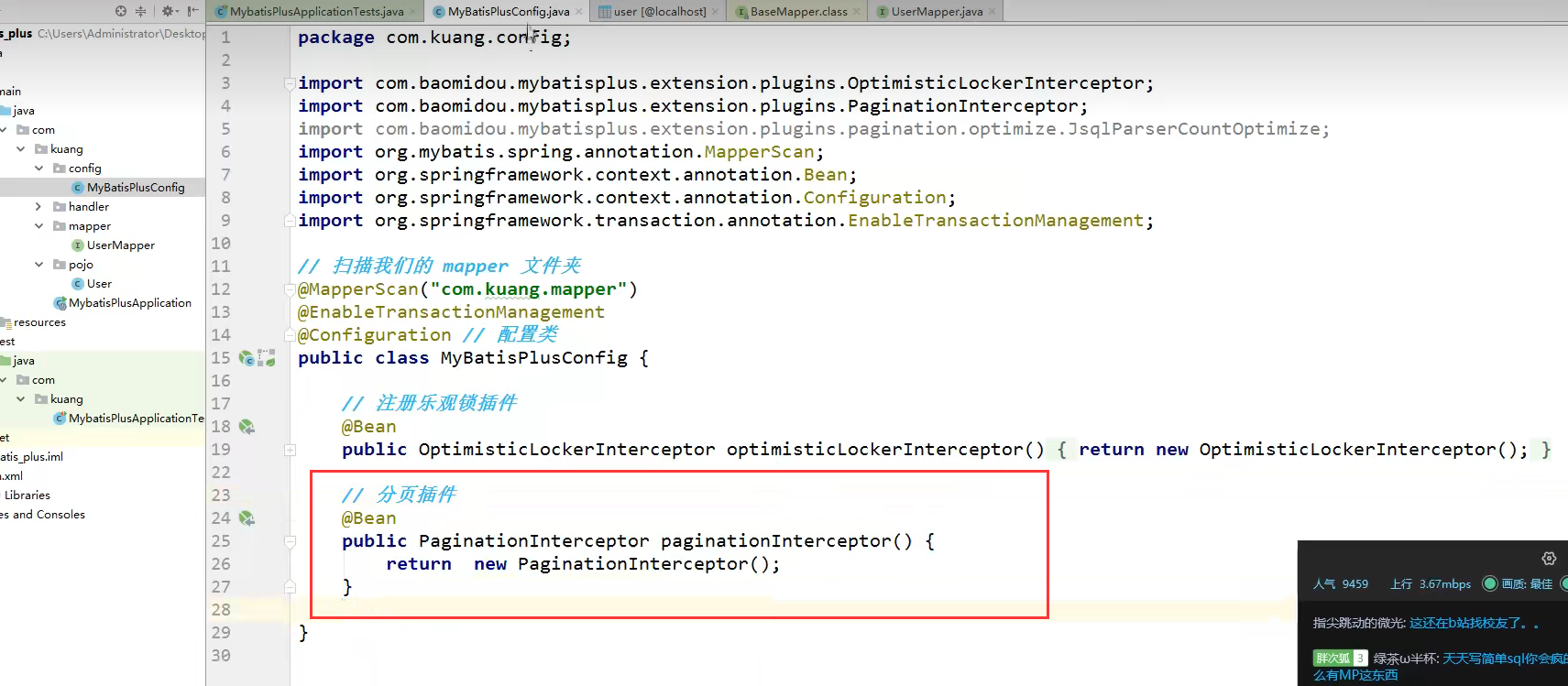Click the bean gutter icon on line 18
Screen dimensions: 1568x686
click(247, 427)
